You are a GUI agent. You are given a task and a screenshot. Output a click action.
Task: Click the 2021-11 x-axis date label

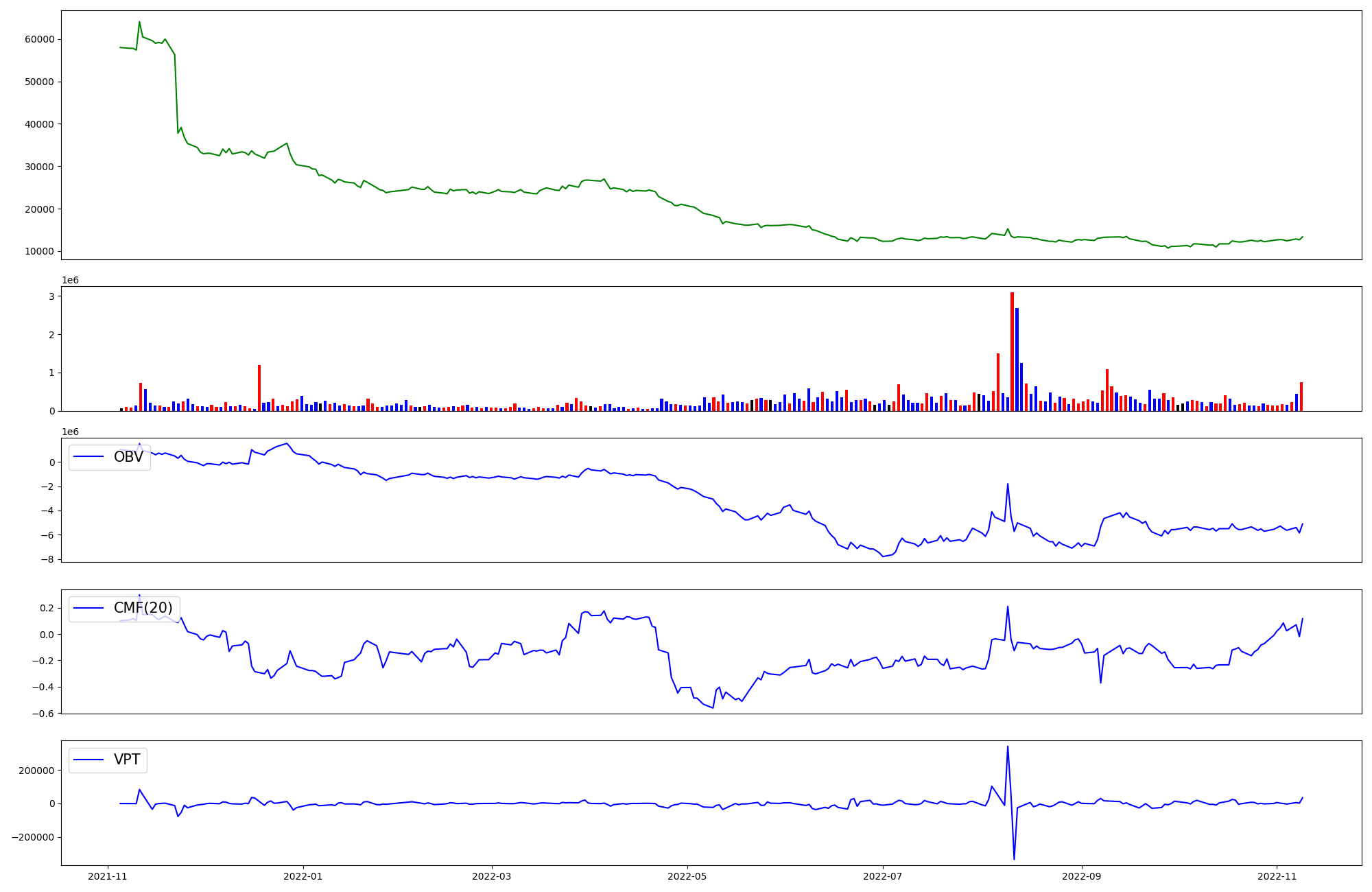click(107, 876)
